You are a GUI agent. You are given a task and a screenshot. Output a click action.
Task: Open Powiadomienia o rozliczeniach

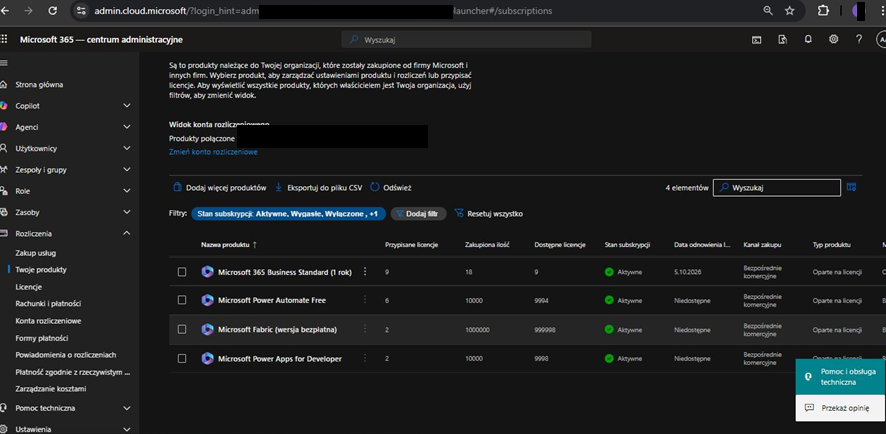pyautogui.click(x=66, y=355)
